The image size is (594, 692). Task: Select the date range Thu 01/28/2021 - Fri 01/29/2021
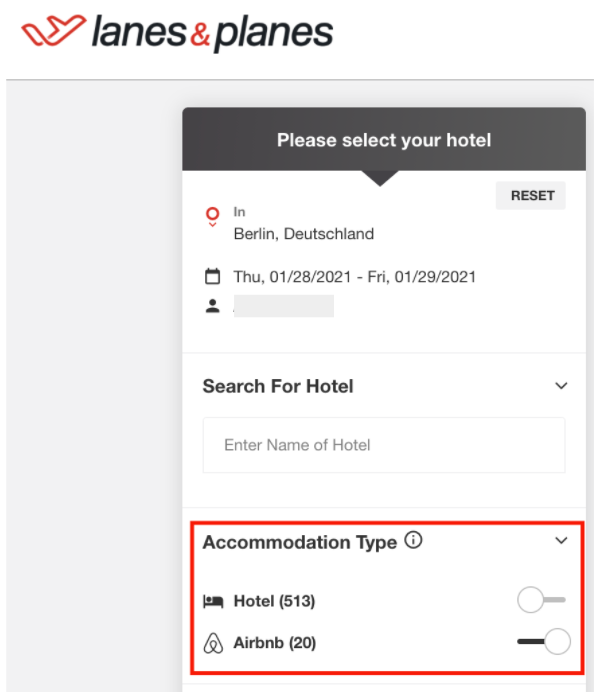pyautogui.click(x=355, y=277)
